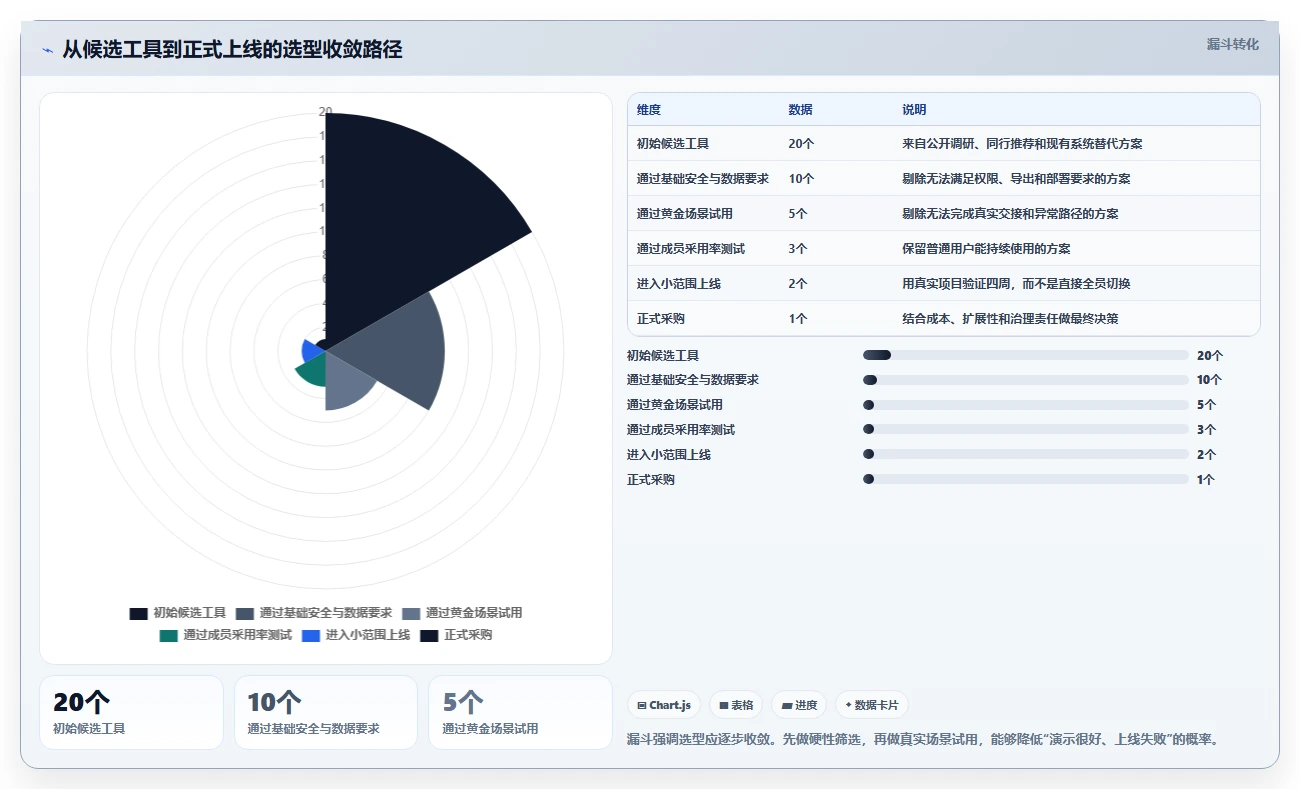The width and height of the screenshot is (1300, 789).
Task: Click the axis tick label 20 atop the chart
Action: [x=325, y=111]
